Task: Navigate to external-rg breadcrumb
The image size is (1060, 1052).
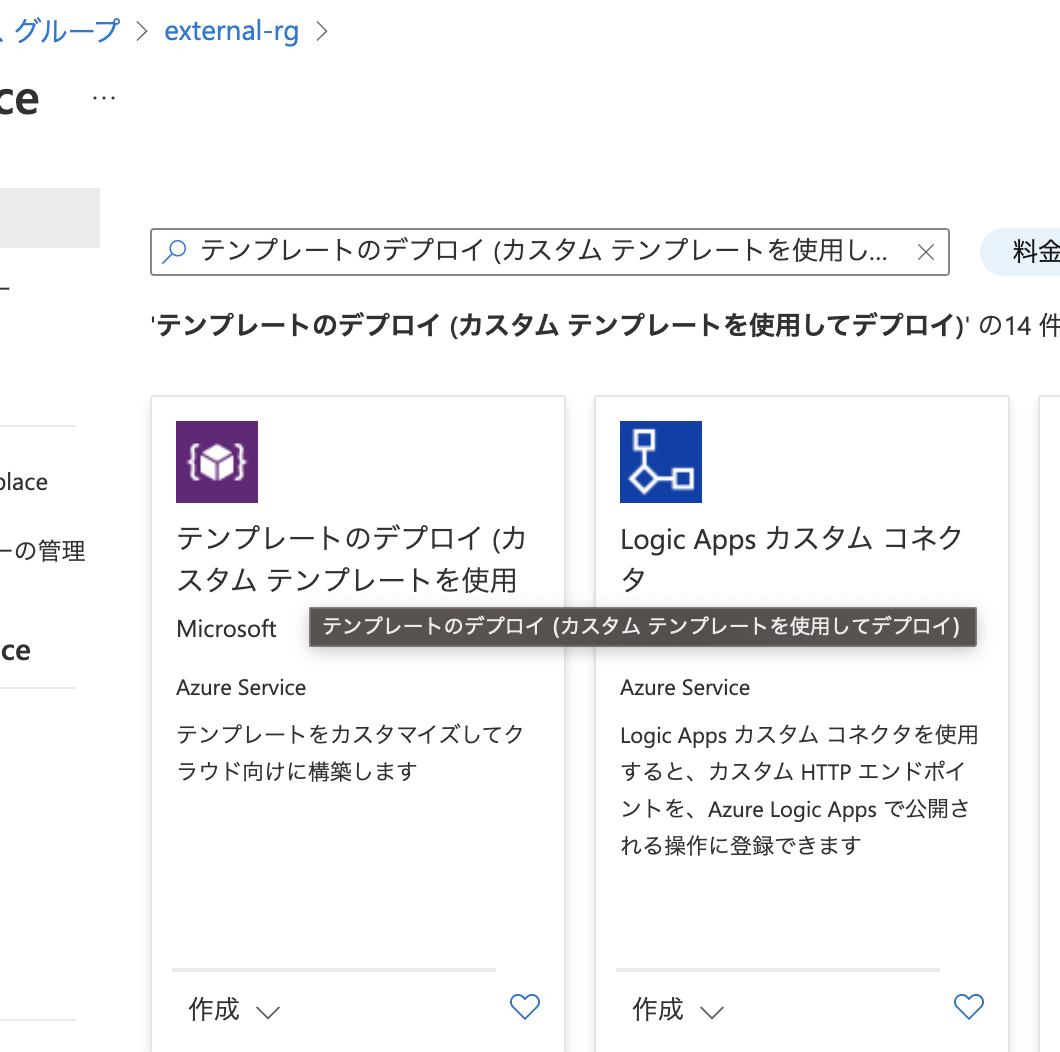Action: pyautogui.click(x=231, y=31)
